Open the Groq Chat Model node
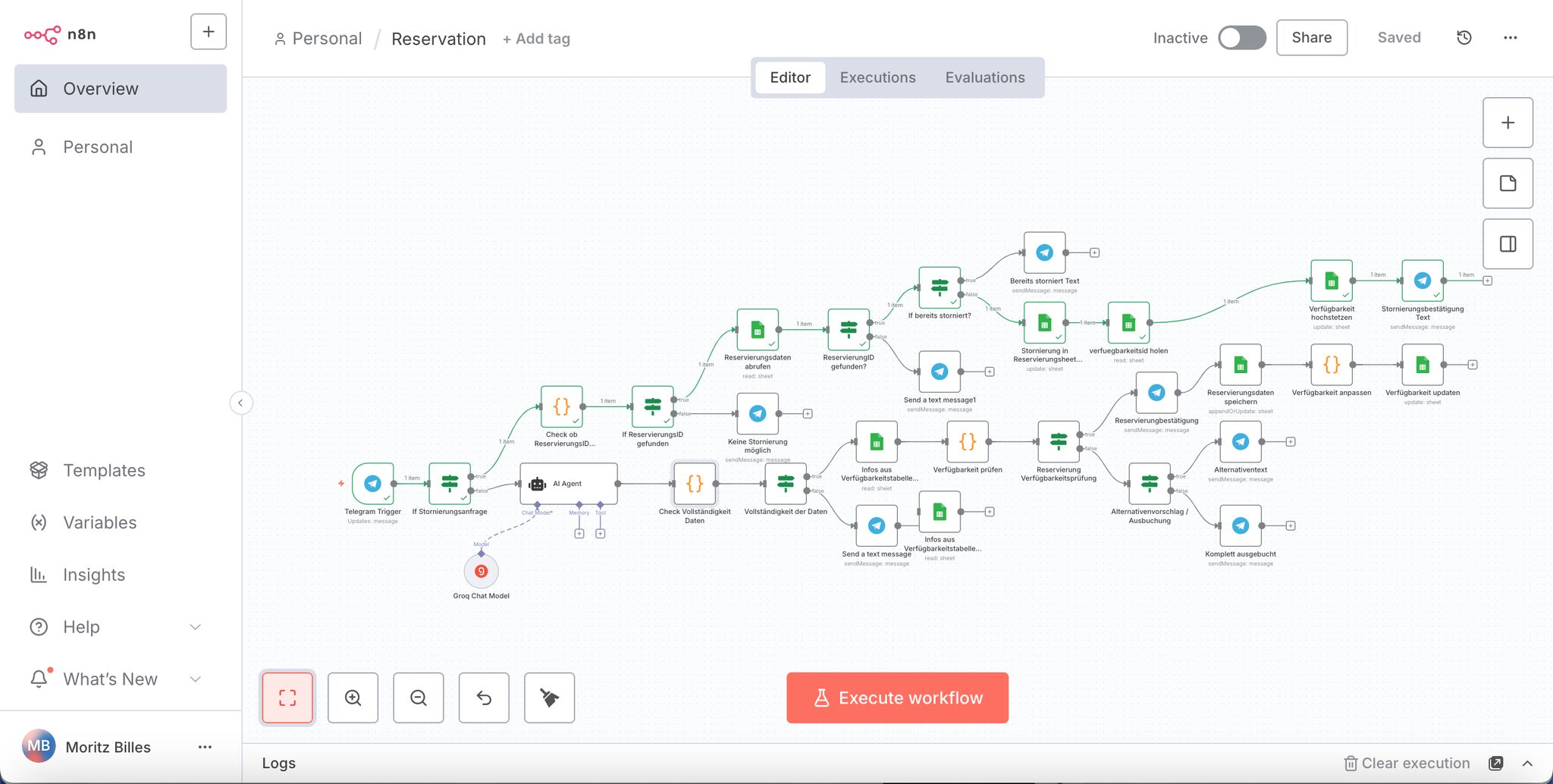The image size is (1553, 784). [481, 572]
